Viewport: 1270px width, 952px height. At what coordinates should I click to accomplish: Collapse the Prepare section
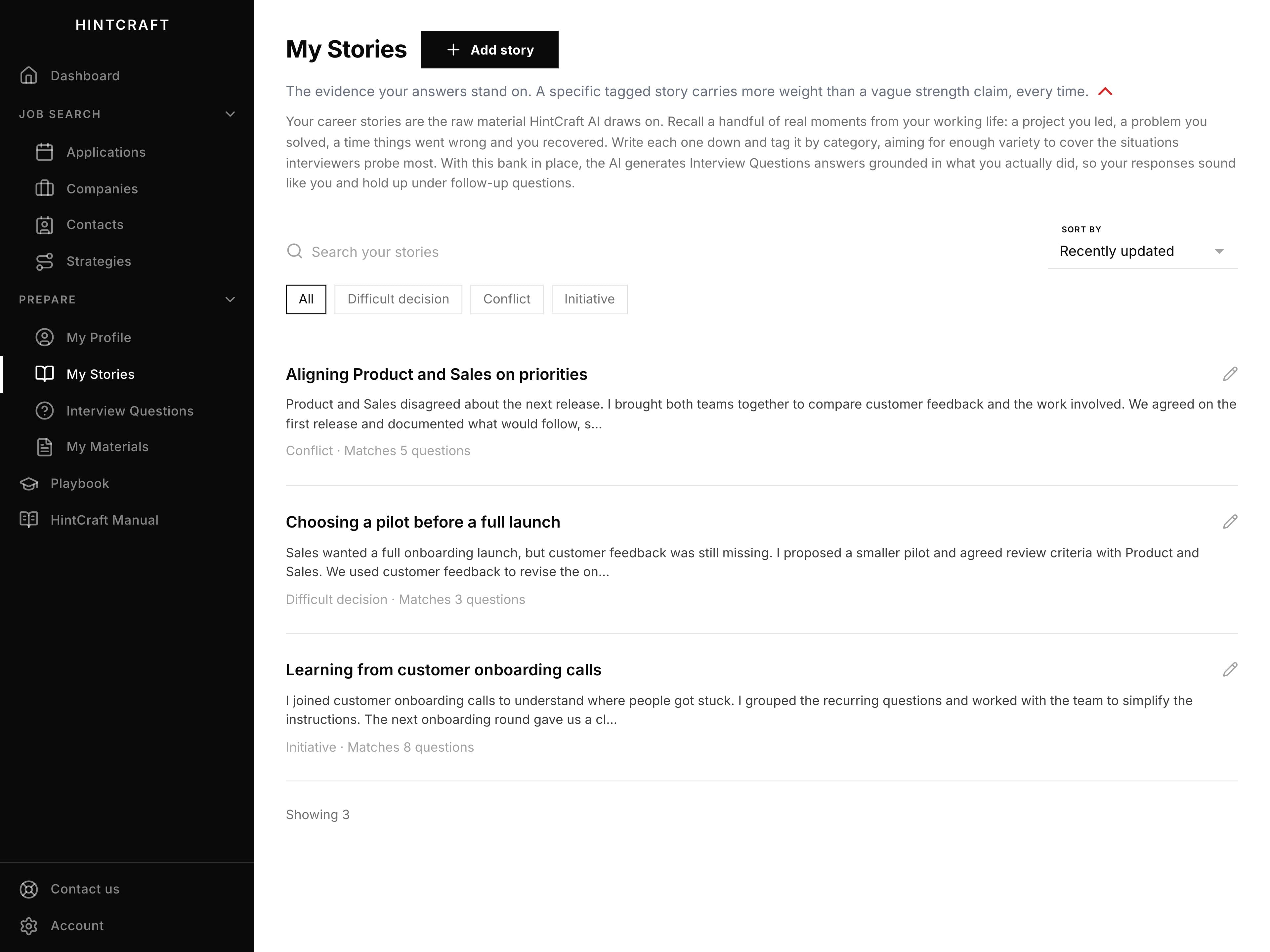coord(230,299)
